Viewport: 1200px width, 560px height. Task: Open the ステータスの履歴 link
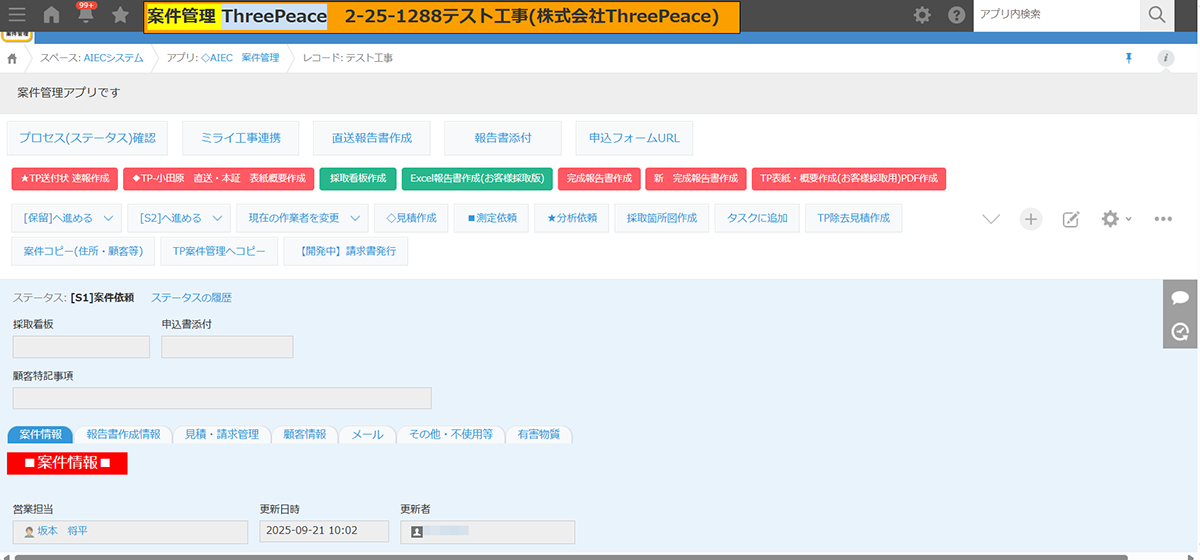coord(191,297)
